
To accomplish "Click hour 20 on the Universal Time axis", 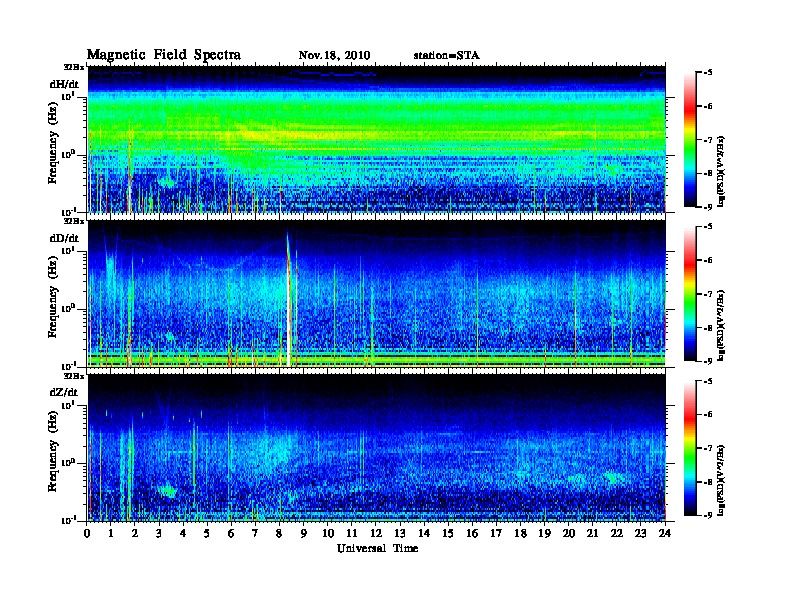I will 569,533.
